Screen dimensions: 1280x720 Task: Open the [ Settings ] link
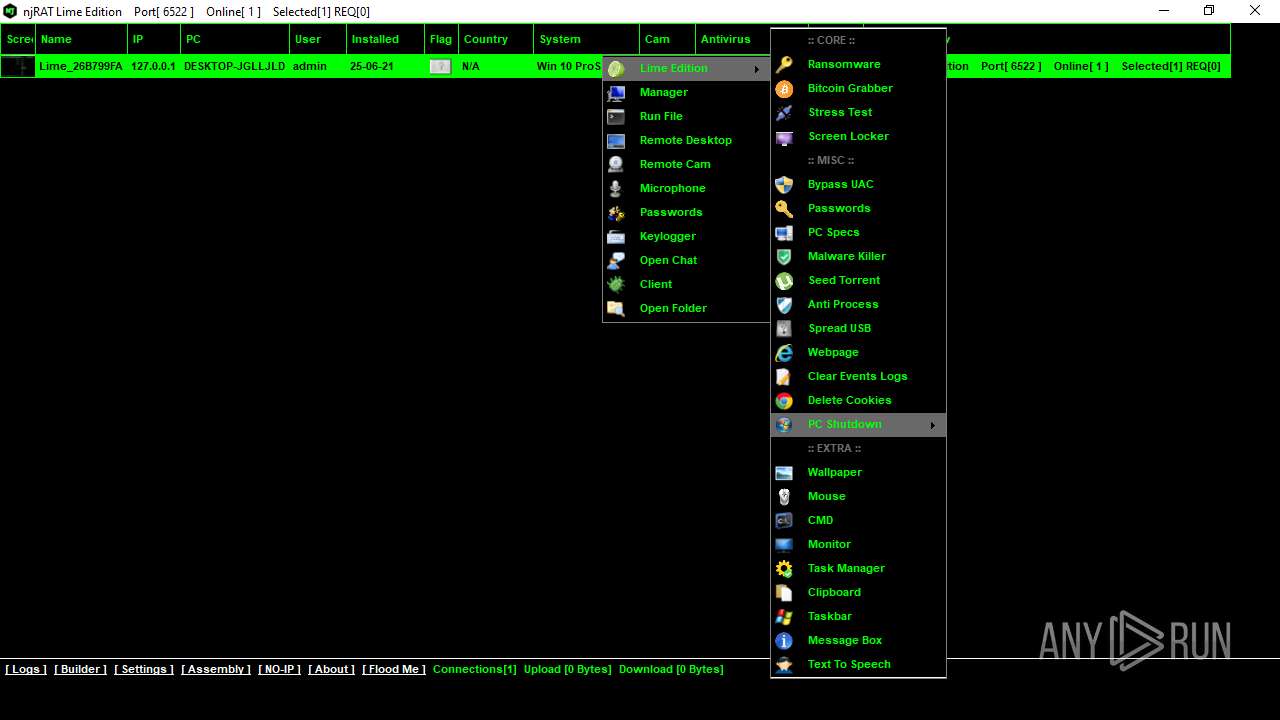[x=144, y=669]
